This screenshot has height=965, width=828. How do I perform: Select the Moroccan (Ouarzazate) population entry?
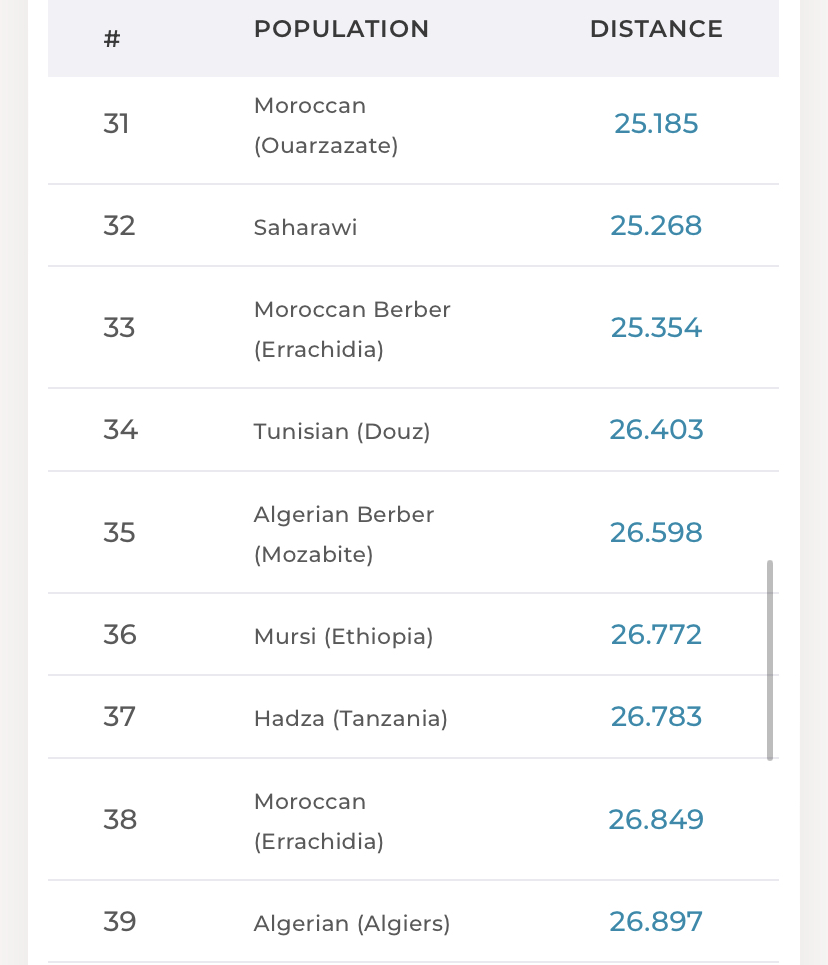tap(326, 125)
